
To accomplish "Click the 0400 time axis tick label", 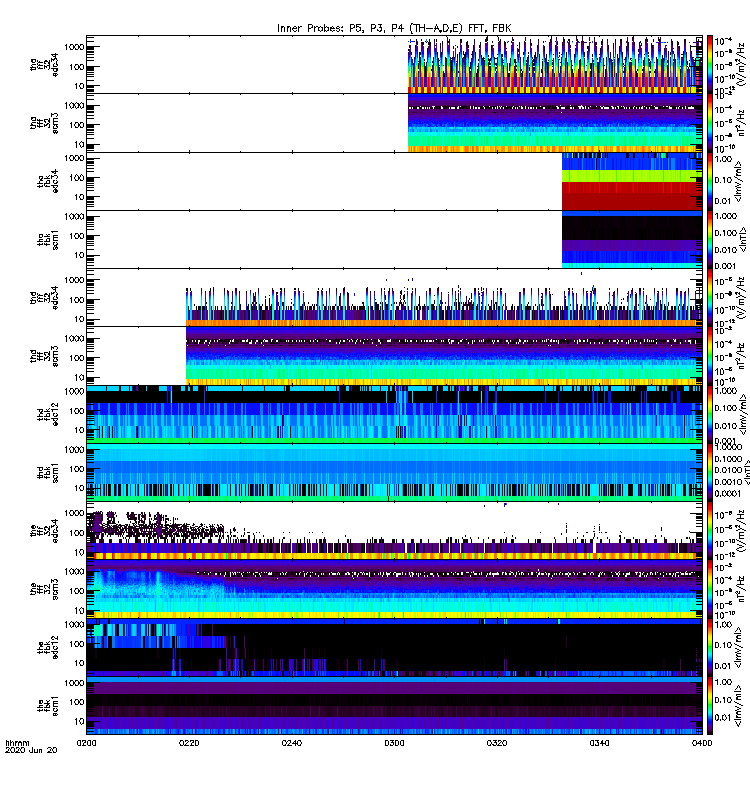I will coord(702,743).
